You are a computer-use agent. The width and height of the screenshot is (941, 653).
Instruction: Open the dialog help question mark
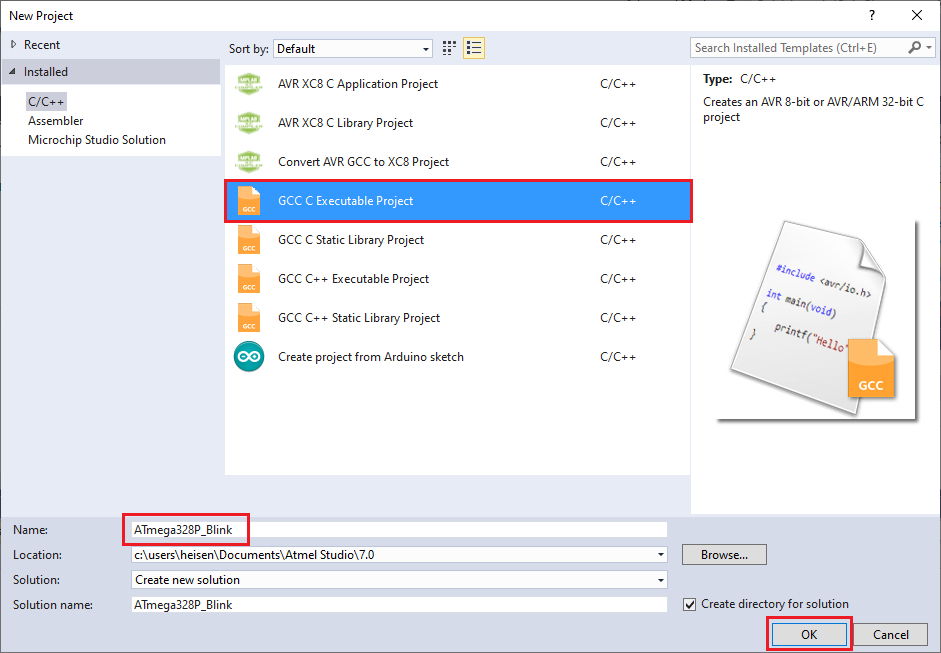click(872, 16)
